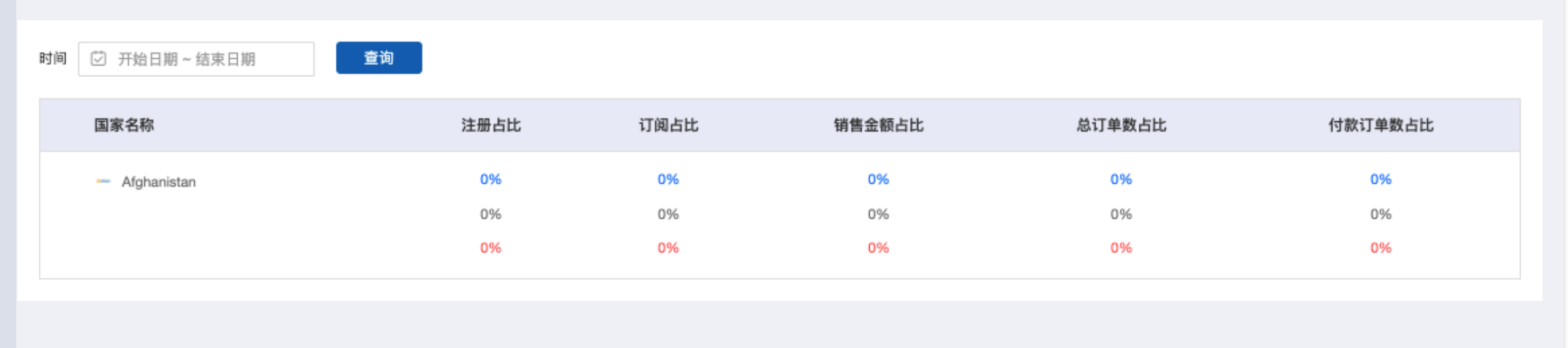This screenshot has width=1568, height=348.
Task: Click the 注册占比 column header
Action: tap(491, 125)
